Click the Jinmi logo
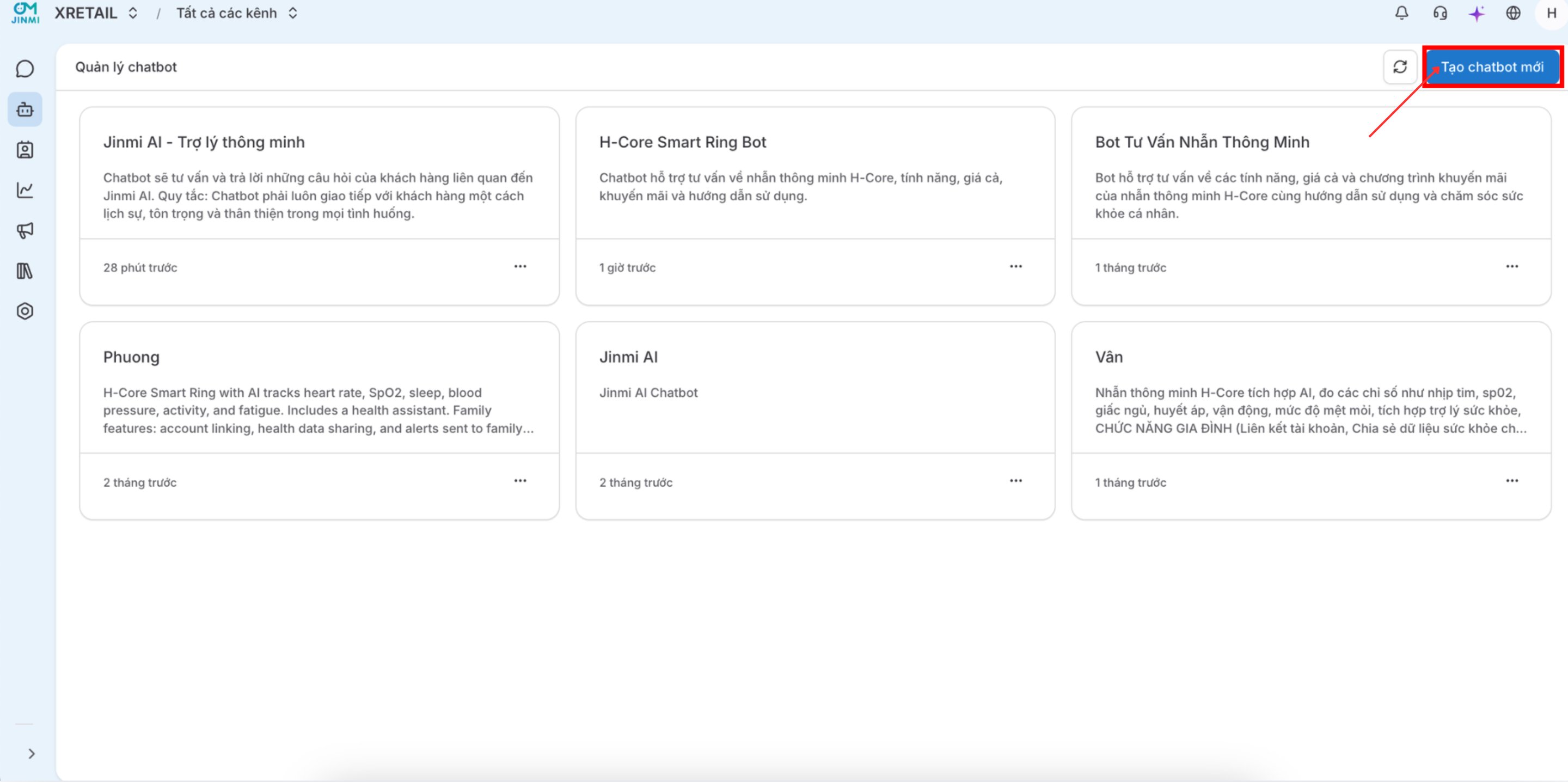Viewport: 1568px width, 782px height. (x=25, y=13)
